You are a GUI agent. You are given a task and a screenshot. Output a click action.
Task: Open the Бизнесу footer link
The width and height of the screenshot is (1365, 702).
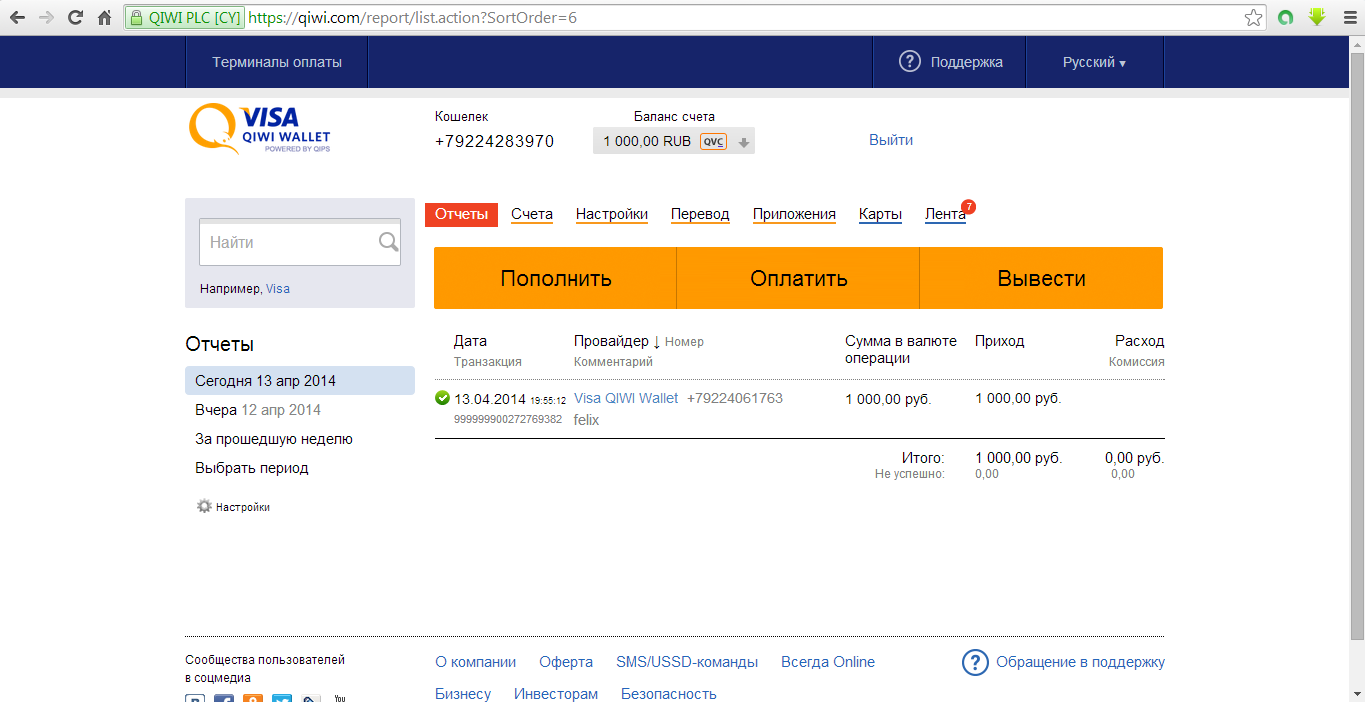[463, 693]
